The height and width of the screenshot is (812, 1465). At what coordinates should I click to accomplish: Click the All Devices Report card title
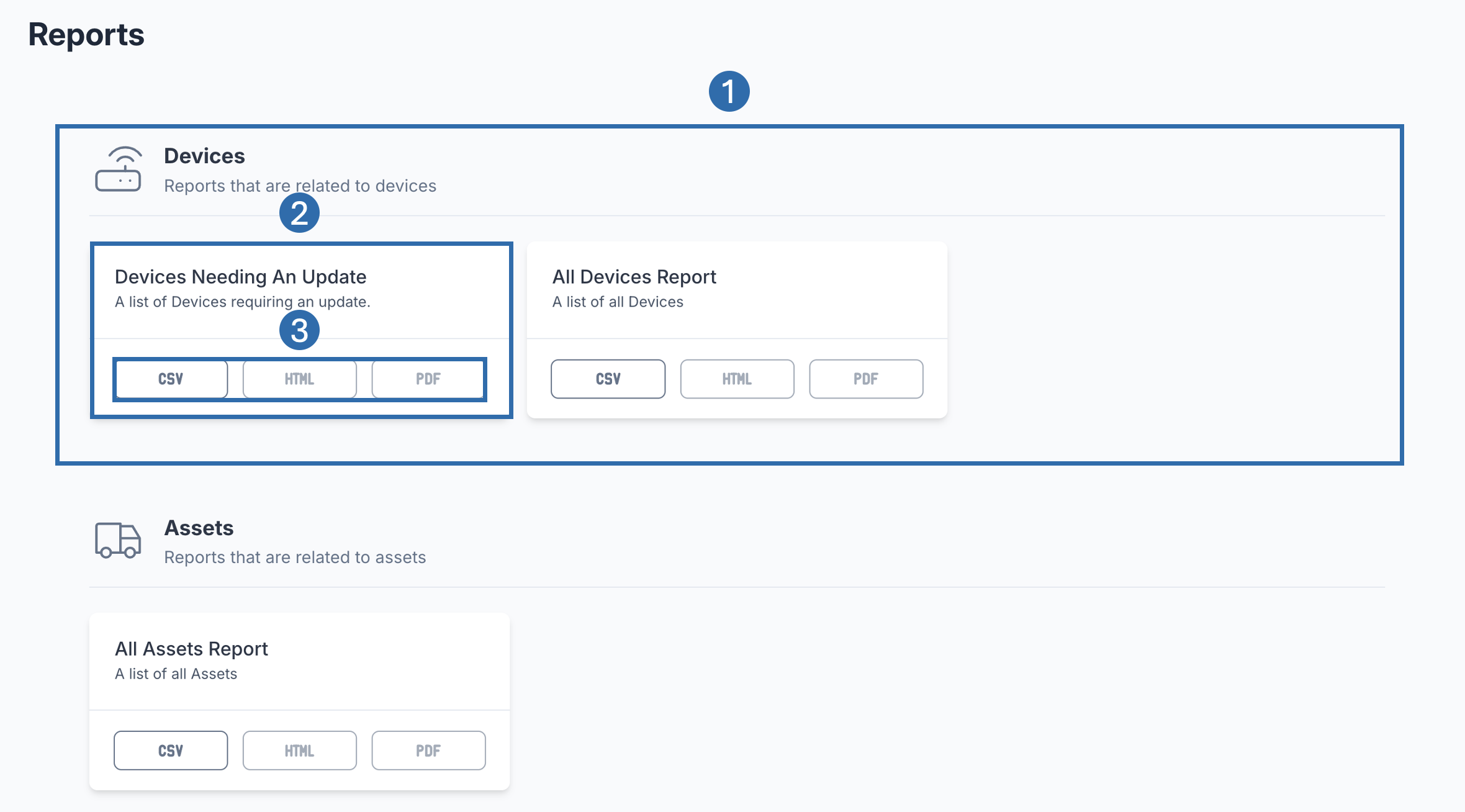point(634,277)
